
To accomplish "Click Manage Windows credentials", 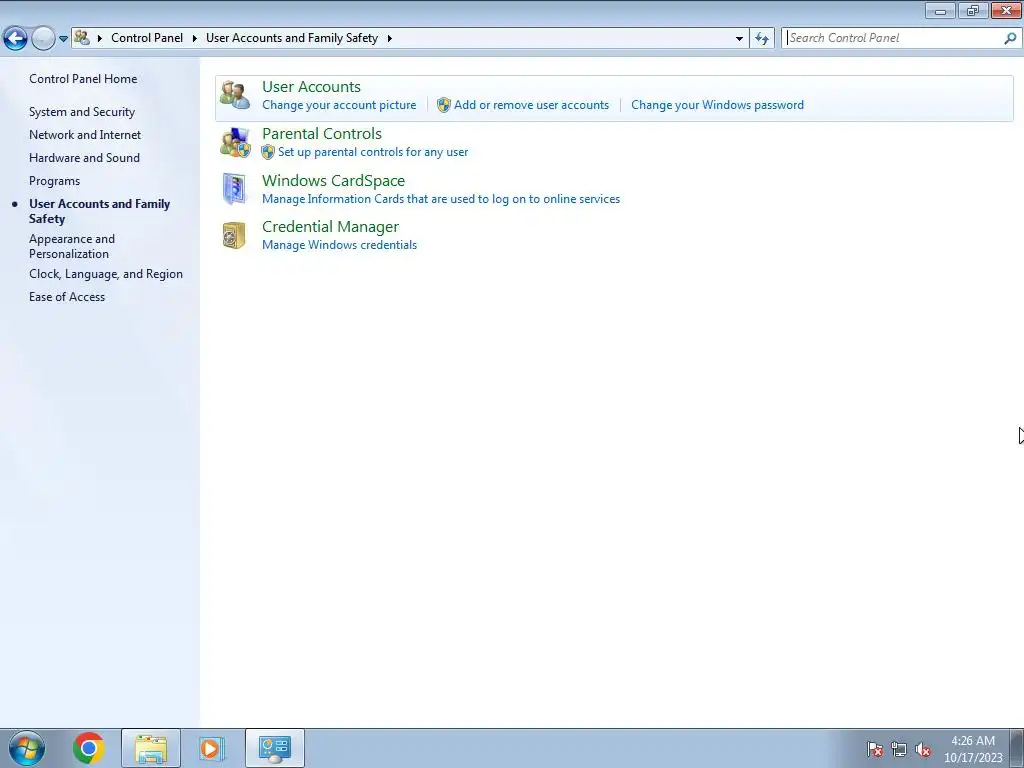I will tap(339, 246).
